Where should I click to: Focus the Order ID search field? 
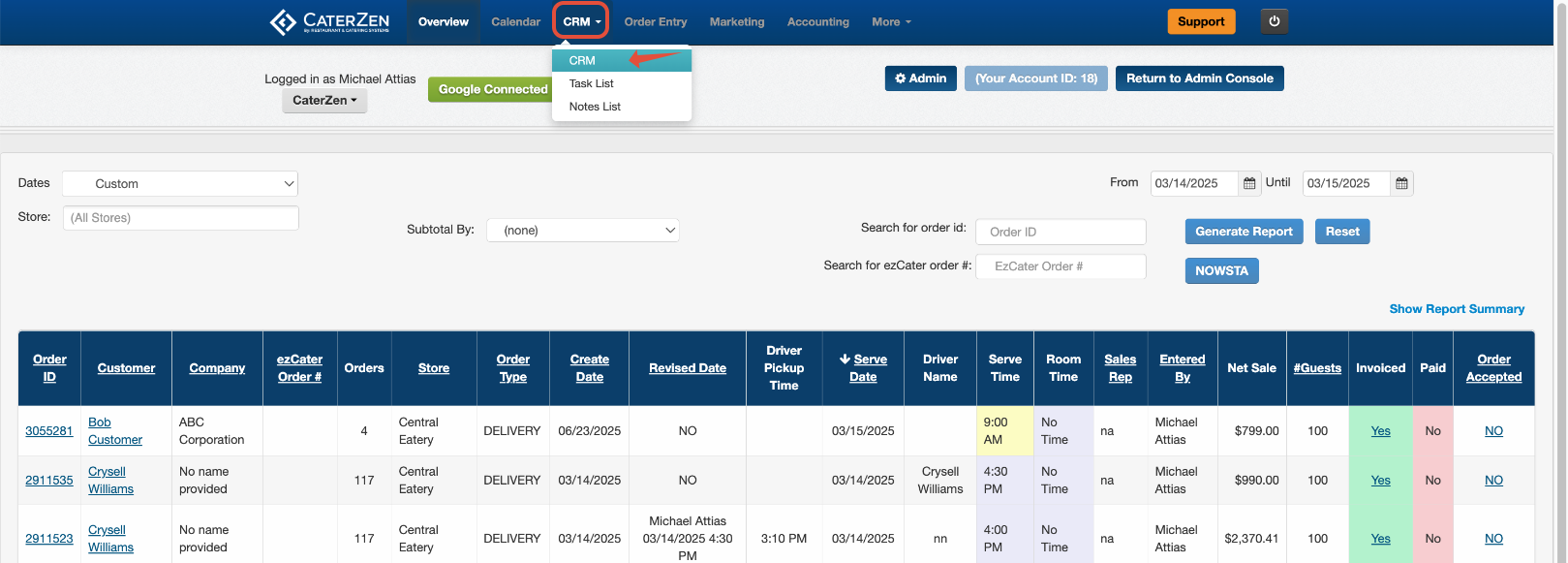pyautogui.click(x=1061, y=232)
